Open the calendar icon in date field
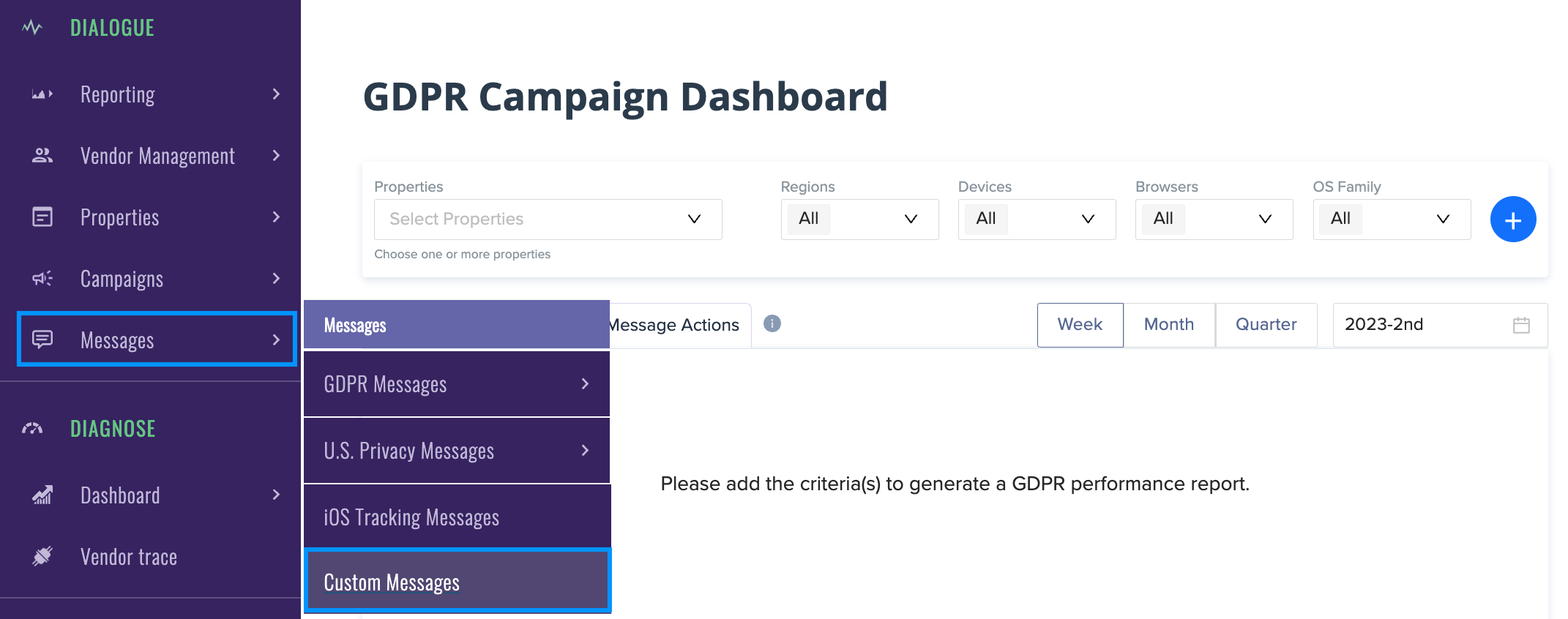Image resolution: width=1568 pixels, height=619 pixels. pos(1521,325)
